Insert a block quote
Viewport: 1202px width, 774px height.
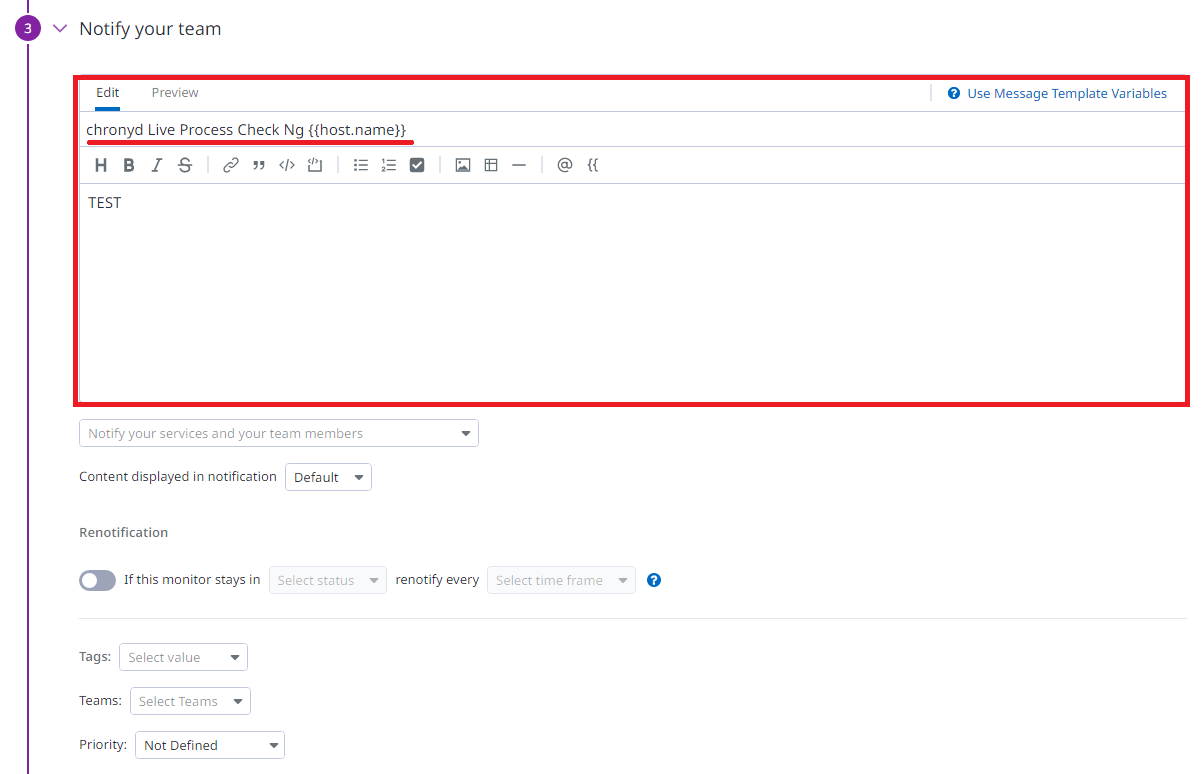(x=258, y=165)
